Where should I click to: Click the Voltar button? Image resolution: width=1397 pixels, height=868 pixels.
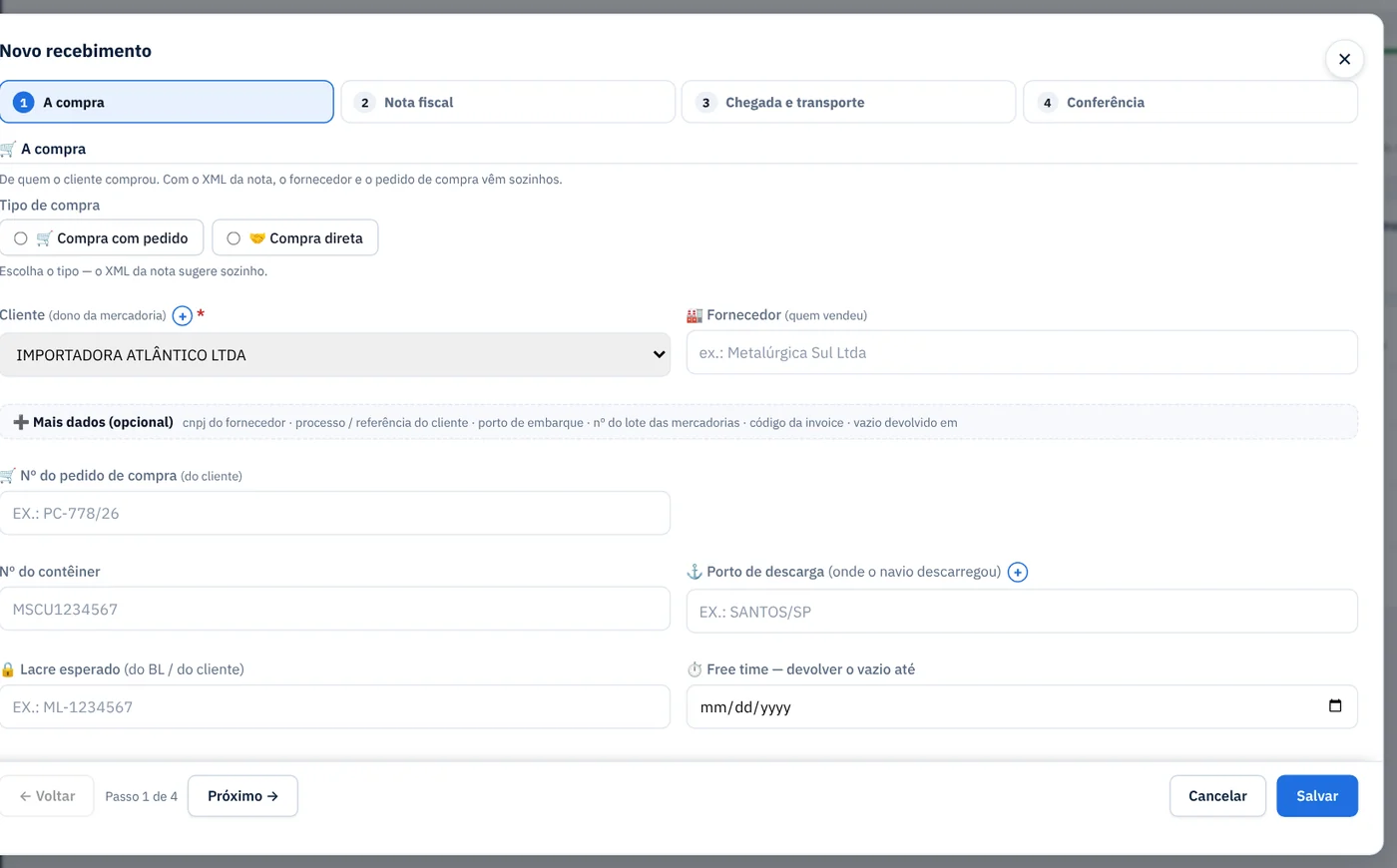point(47,796)
